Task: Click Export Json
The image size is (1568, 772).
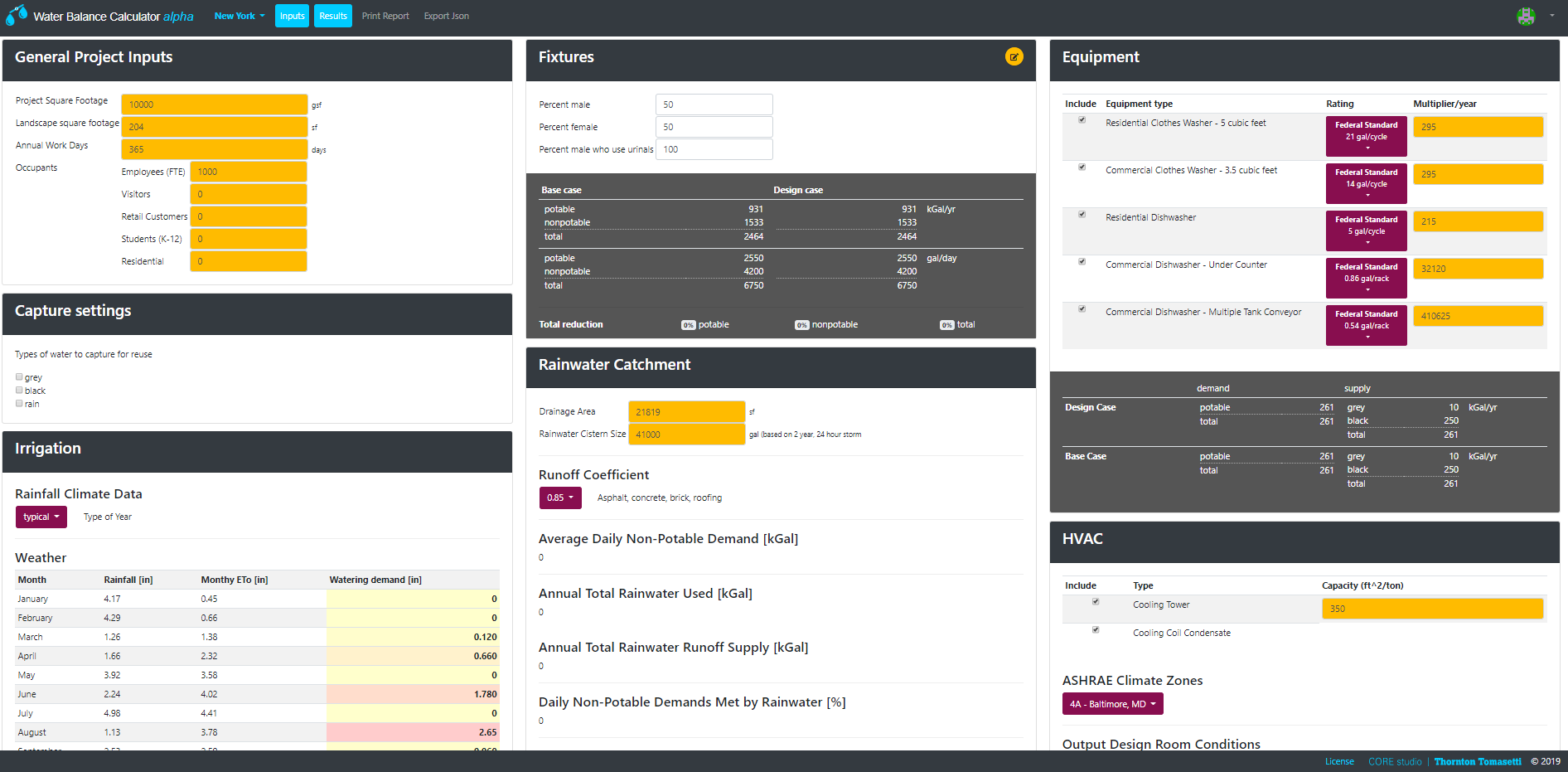Action: tap(447, 16)
